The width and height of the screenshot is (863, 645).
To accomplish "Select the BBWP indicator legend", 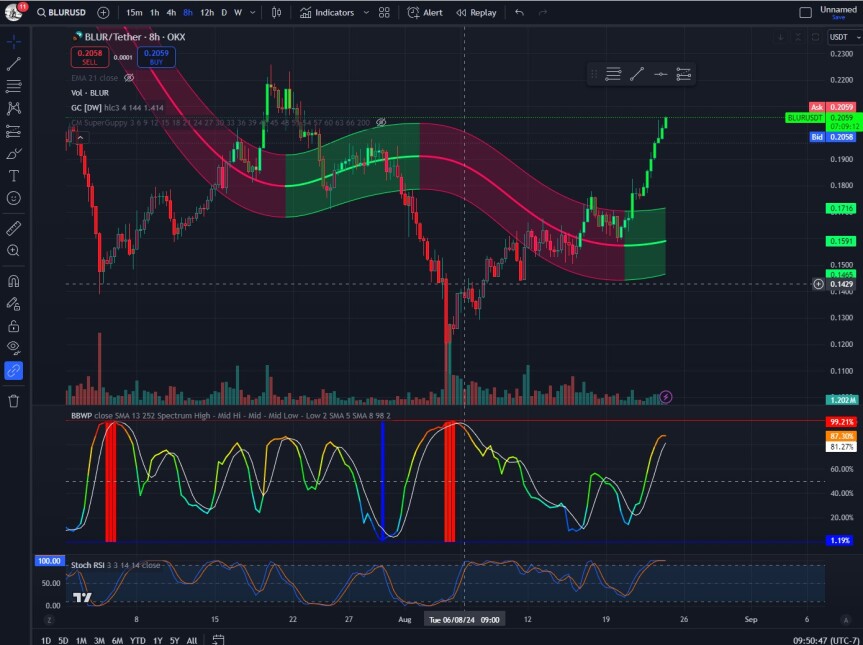I will (x=231, y=416).
